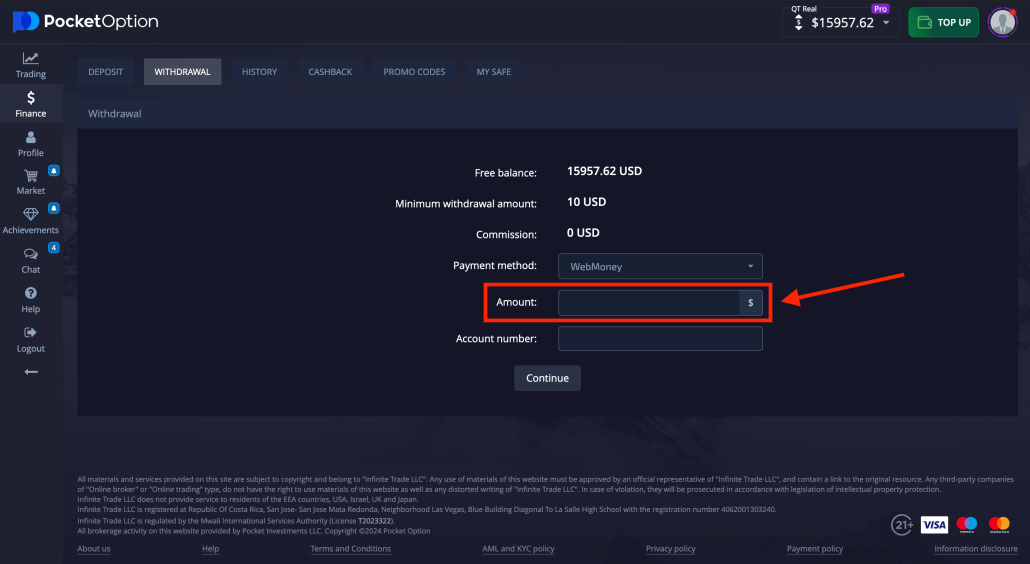Click the Achievements notification bell badge

(x=54, y=208)
